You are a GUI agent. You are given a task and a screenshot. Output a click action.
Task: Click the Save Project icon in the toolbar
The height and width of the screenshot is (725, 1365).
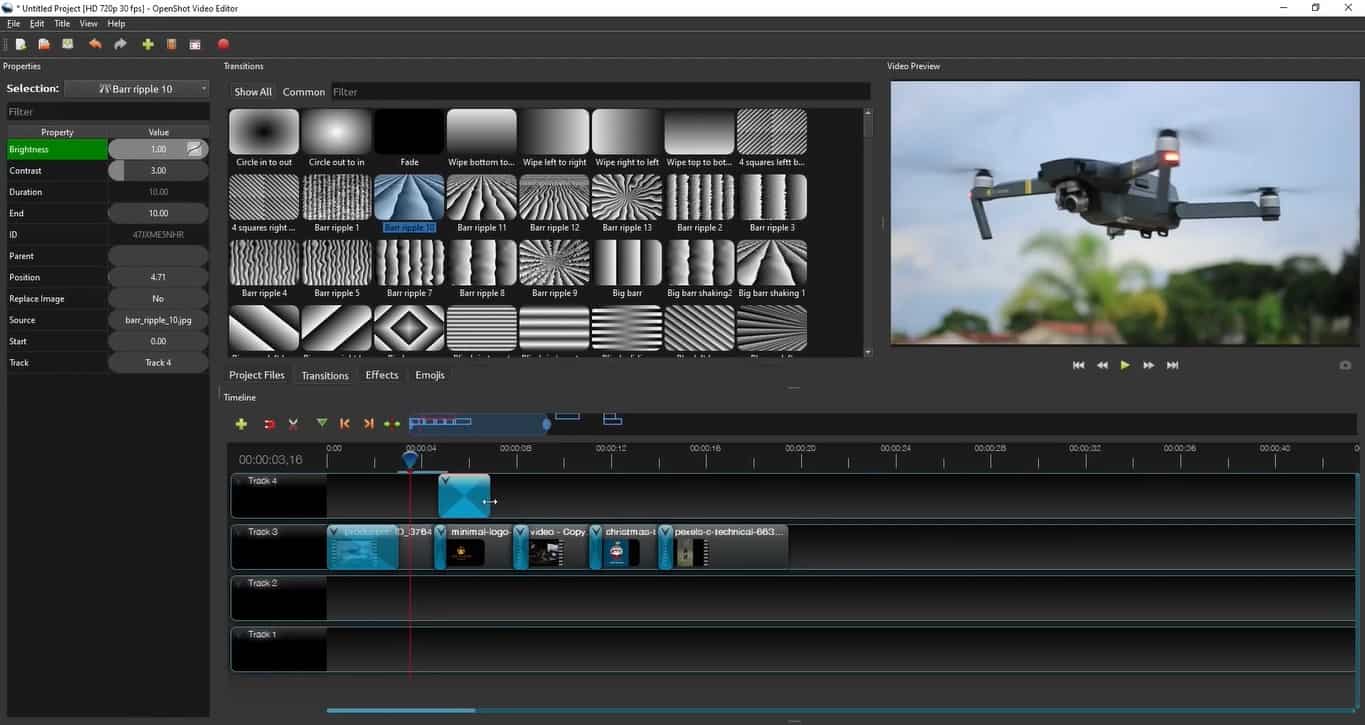(66, 44)
